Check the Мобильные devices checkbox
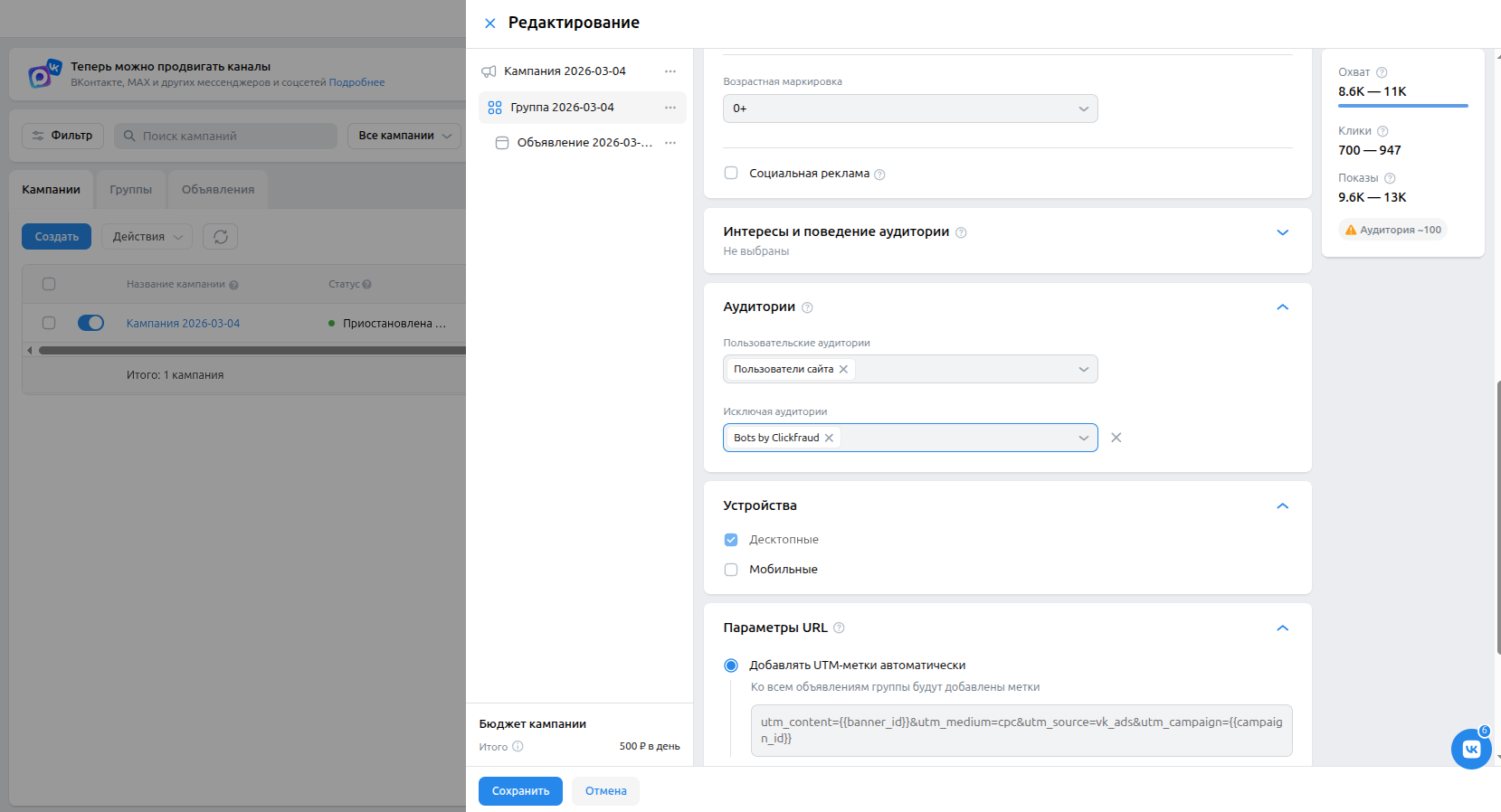 pyautogui.click(x=731, y=569)
